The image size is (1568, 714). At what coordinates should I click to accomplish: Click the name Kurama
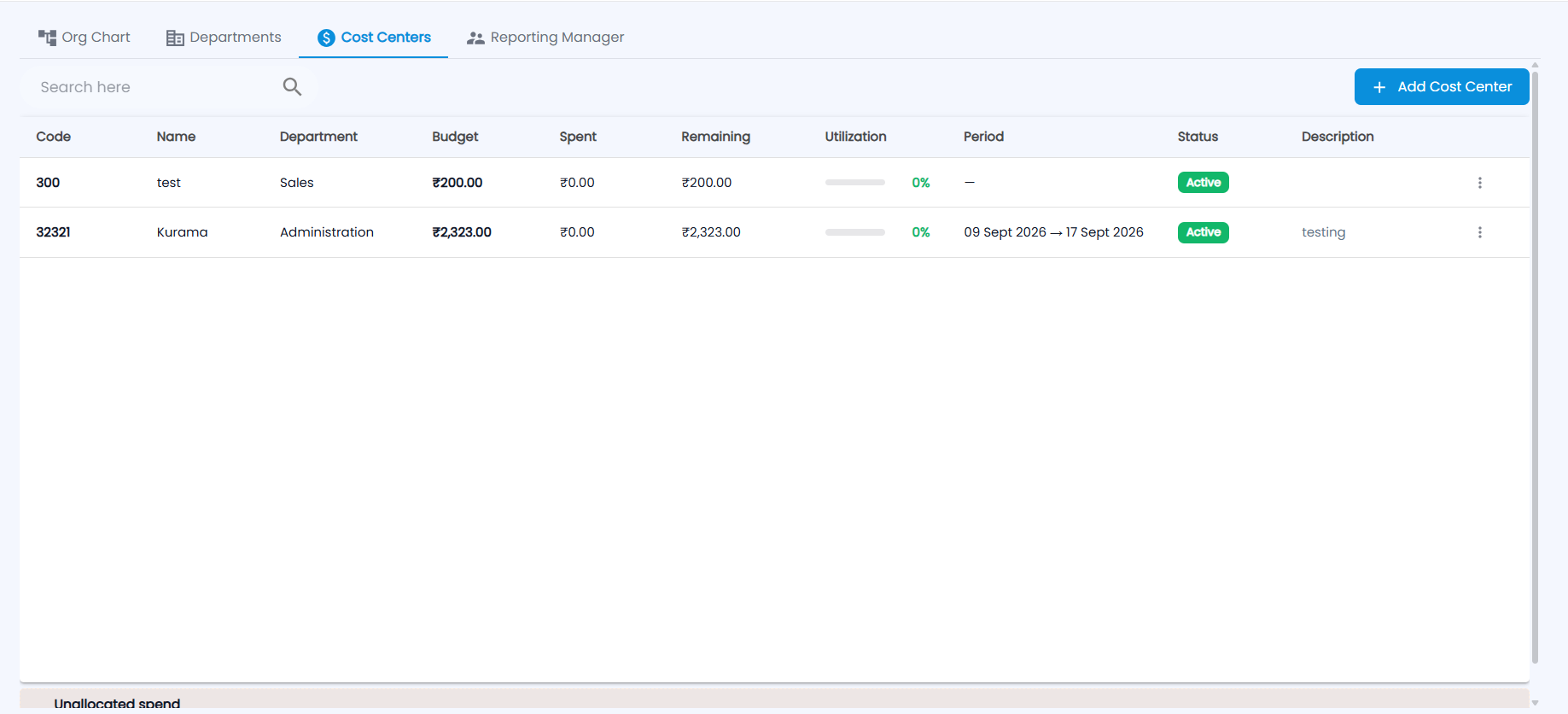[182, 232]
